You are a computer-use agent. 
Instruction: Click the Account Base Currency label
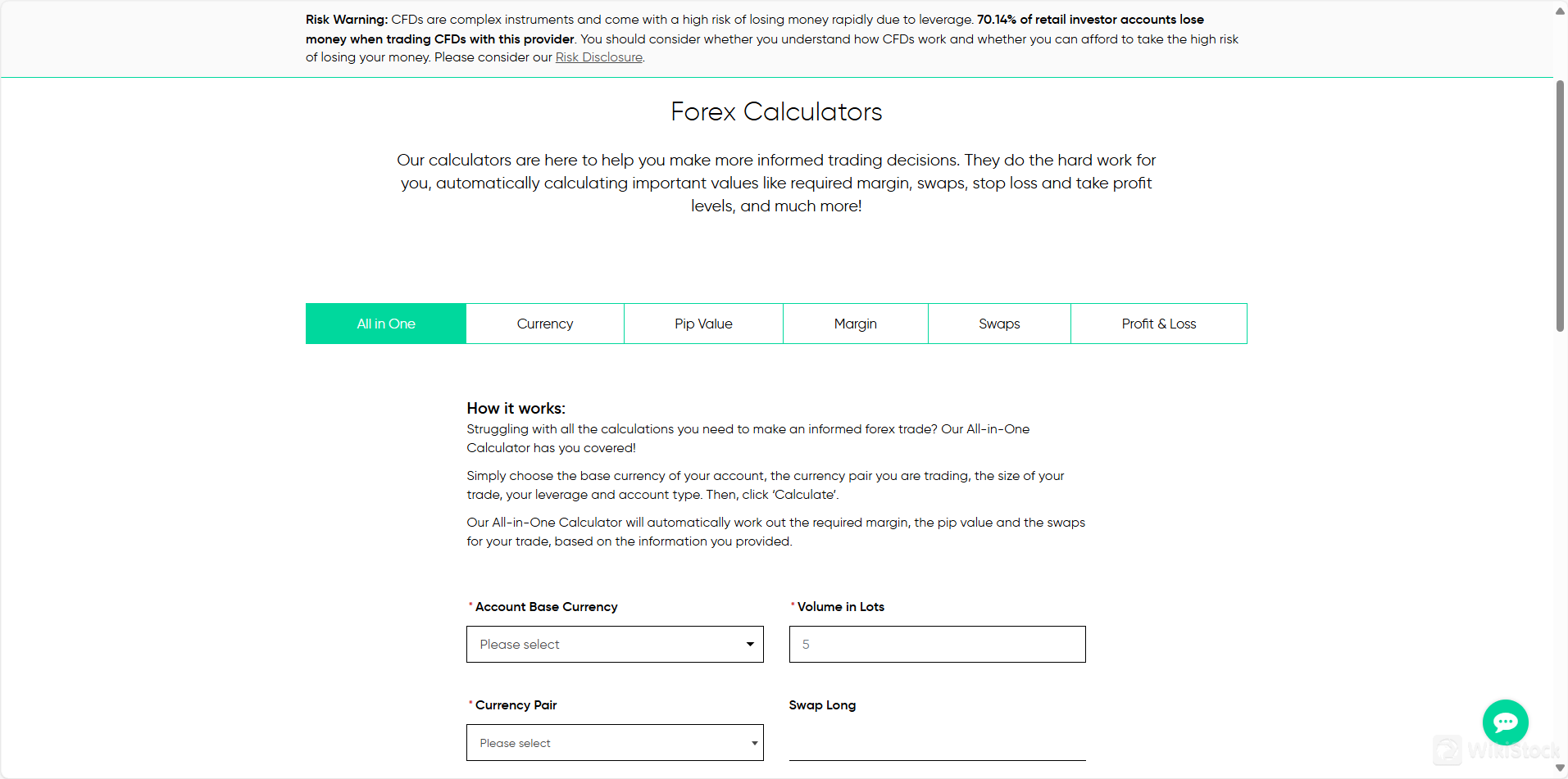[546, 607]
